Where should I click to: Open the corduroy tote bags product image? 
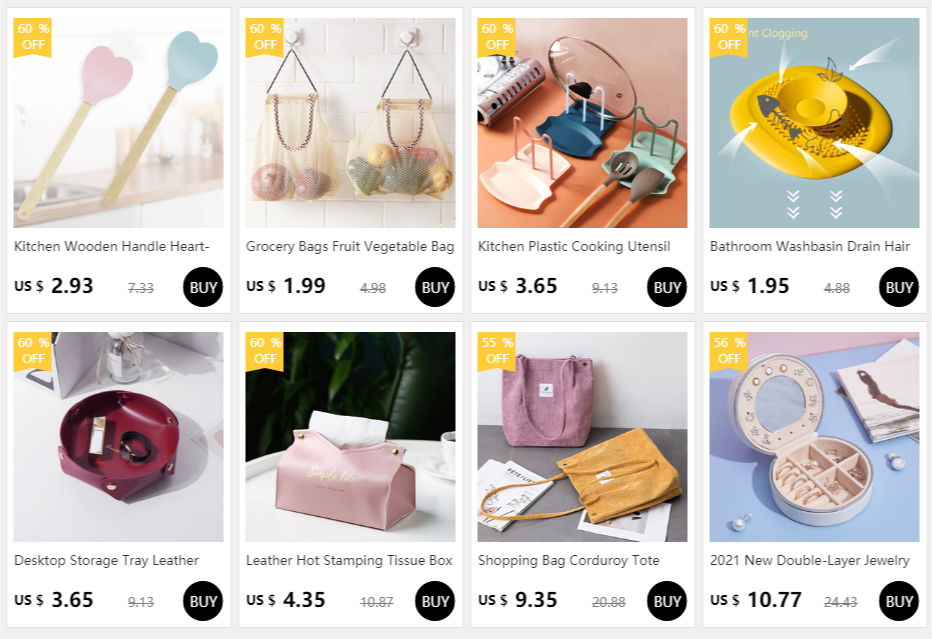582,437
